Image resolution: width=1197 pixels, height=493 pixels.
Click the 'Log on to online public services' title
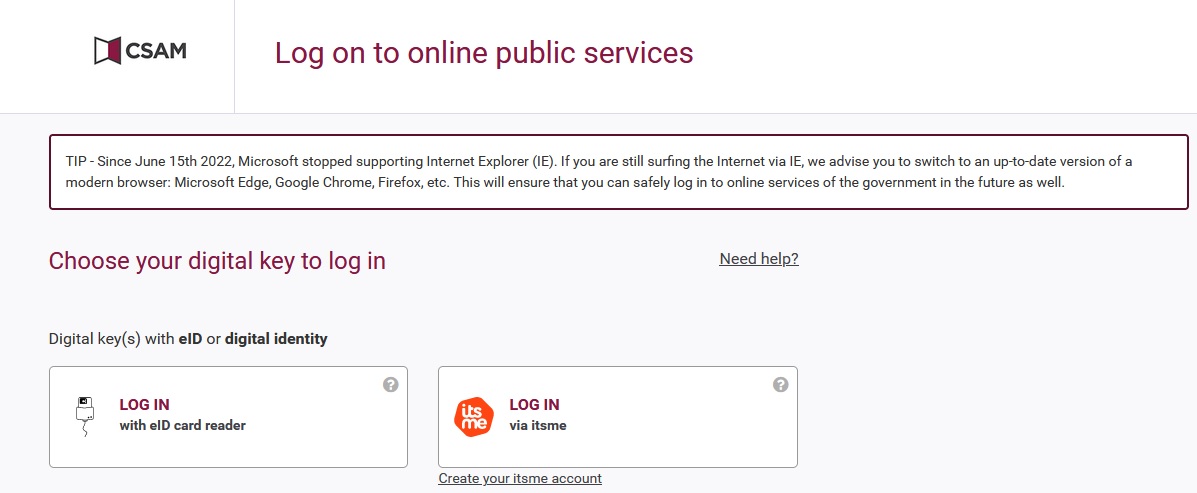pyautogui.click(x=484, y=53)
